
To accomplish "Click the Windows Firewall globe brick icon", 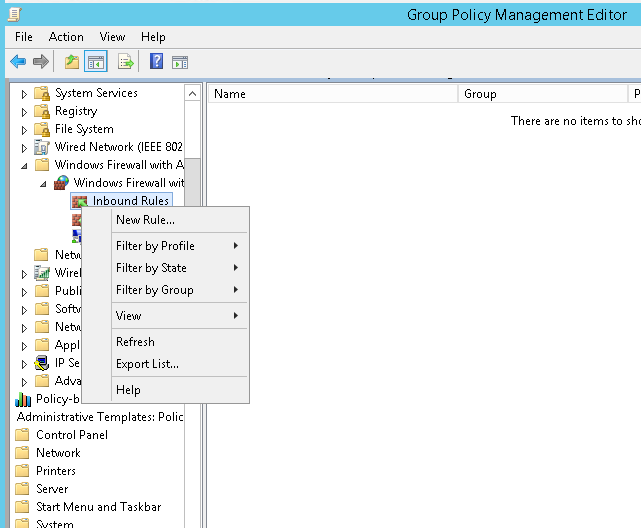I will point(61,183).
